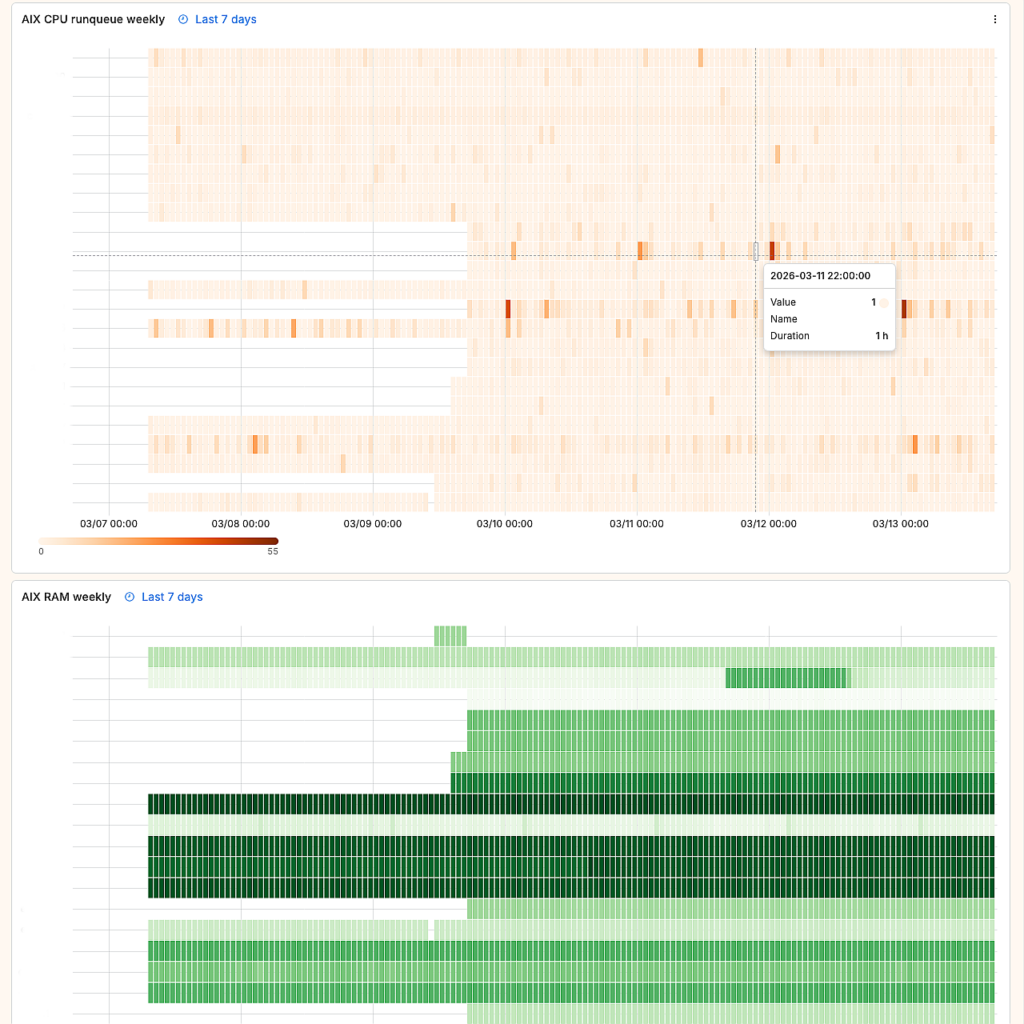The height and width of the screenshot is (1024, 1024).
Task: Click the "Name" row in the tooltip
Action: (782, 319)
